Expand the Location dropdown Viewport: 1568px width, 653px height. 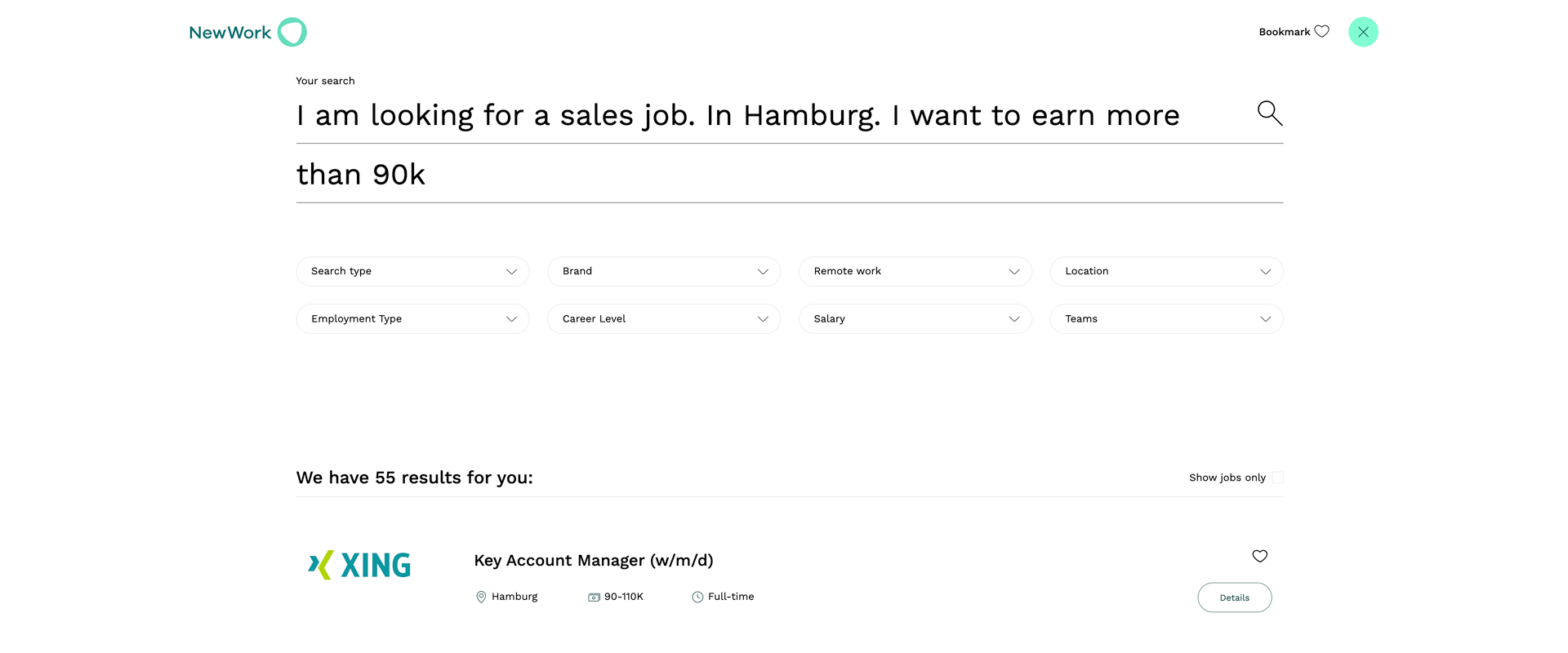[x=1166, y=271]
